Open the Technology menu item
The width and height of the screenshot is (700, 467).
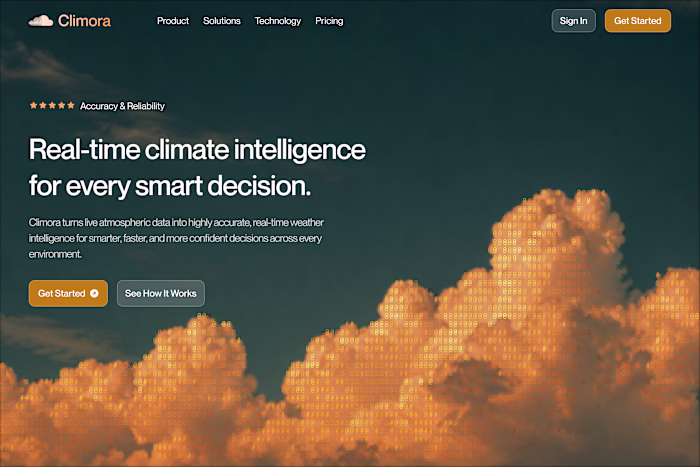278,21
